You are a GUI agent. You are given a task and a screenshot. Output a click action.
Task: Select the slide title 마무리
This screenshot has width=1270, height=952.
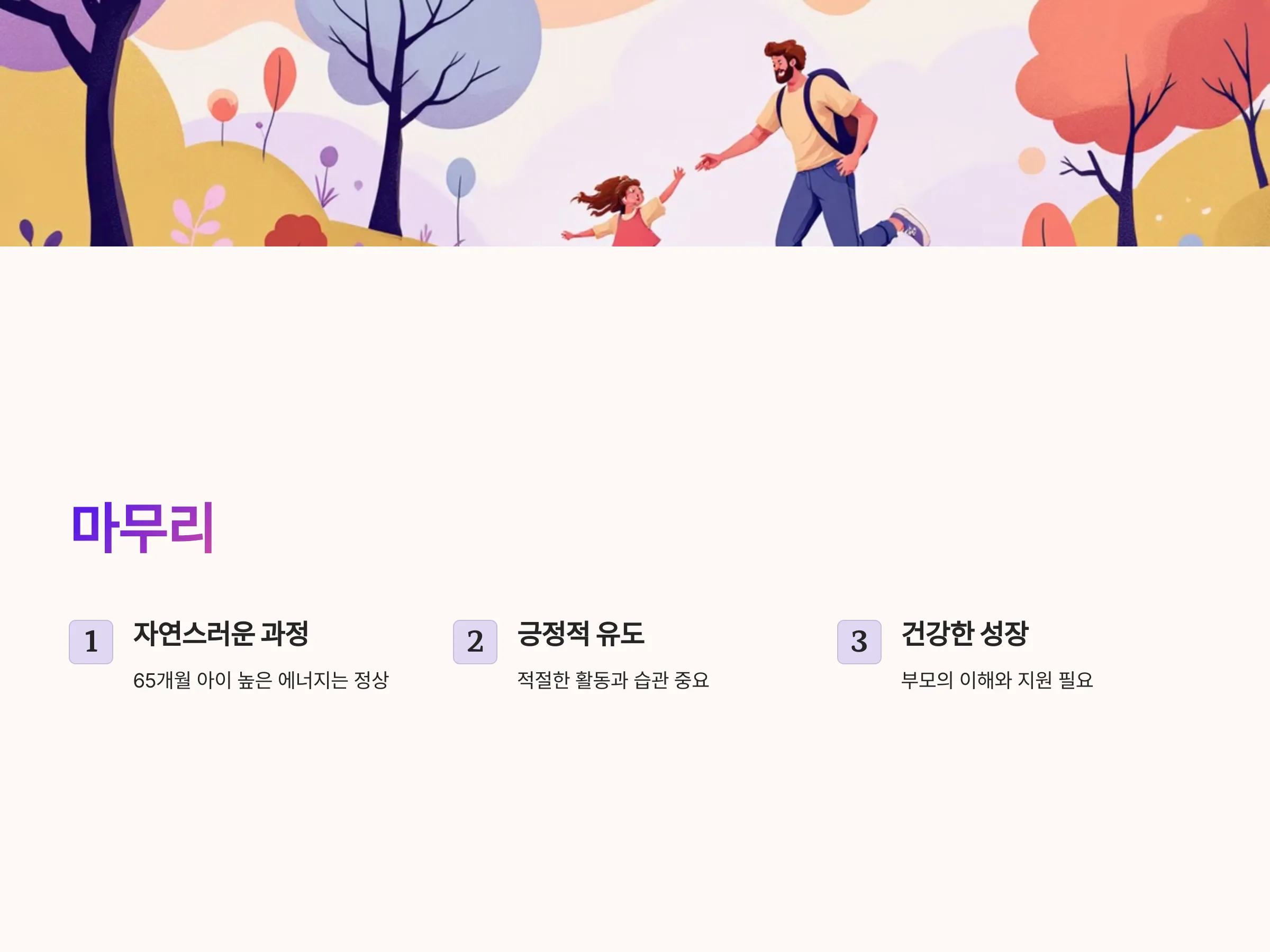click(x=143, y=527)
